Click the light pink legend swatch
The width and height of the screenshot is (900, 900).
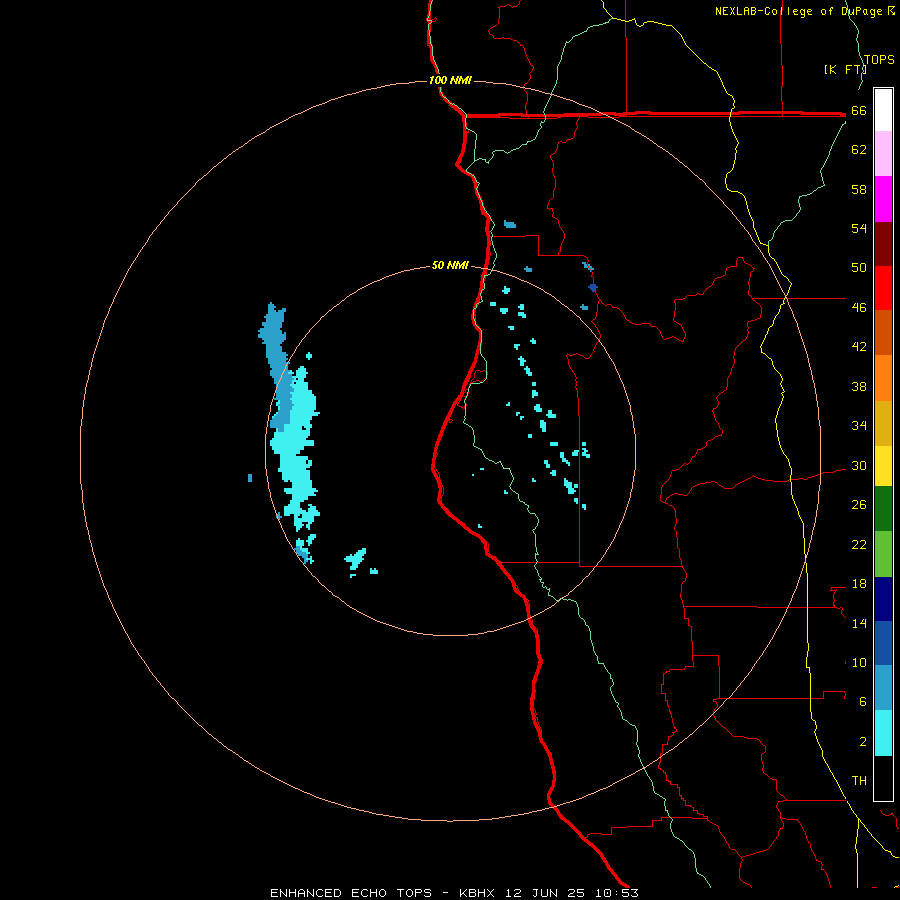point(883,154)
